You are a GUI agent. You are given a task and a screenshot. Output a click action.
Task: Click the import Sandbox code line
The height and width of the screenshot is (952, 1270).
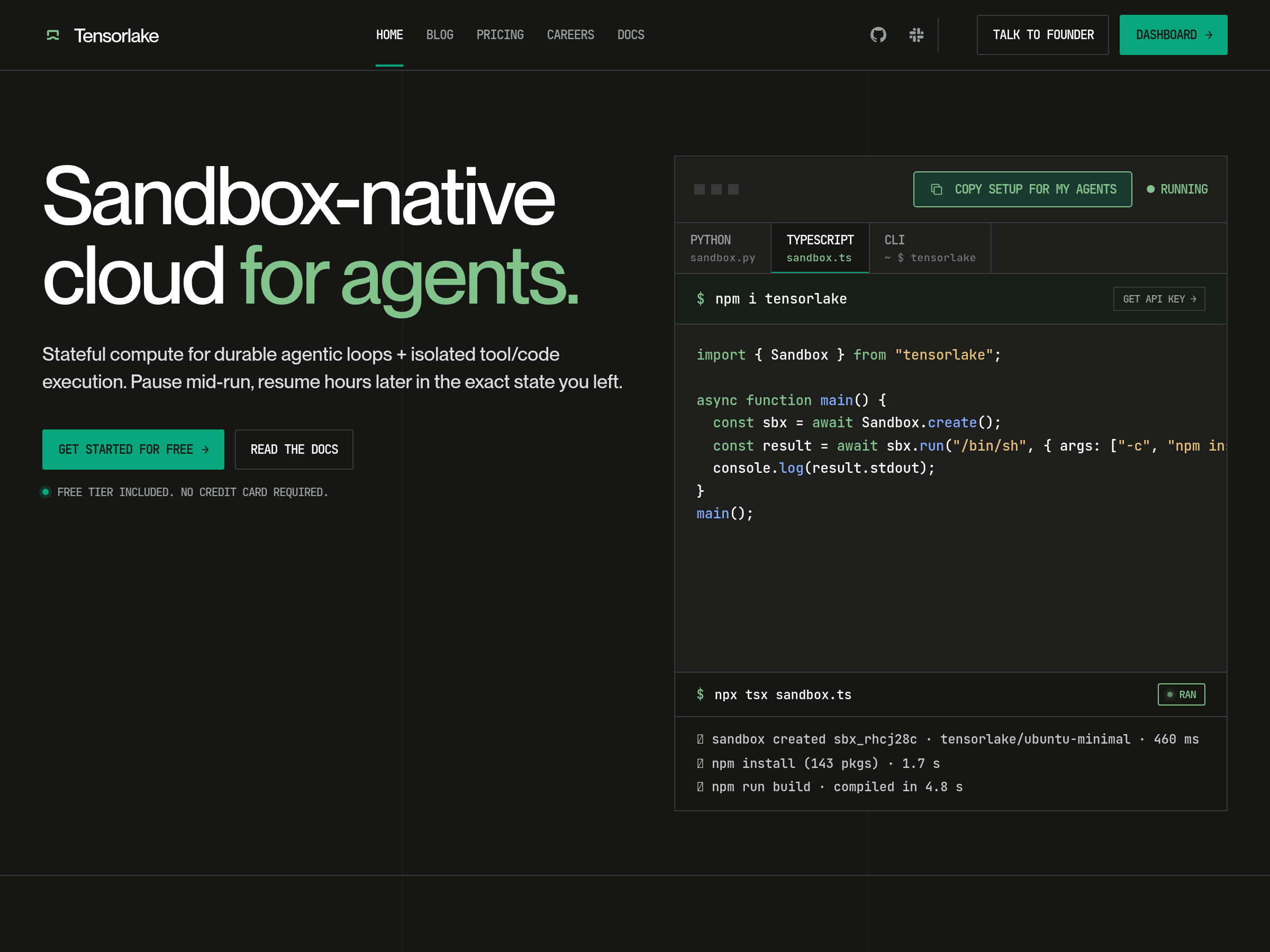click(x=849, y=355)
